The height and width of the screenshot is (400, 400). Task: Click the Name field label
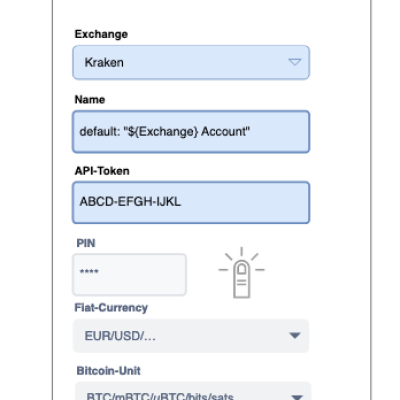[90, 99]
